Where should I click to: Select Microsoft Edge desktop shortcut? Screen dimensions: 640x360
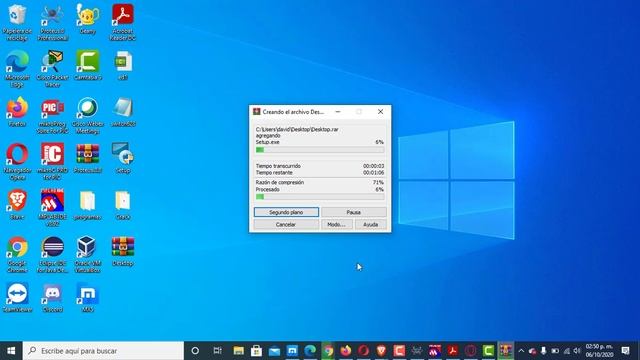[x=17, y=69]
